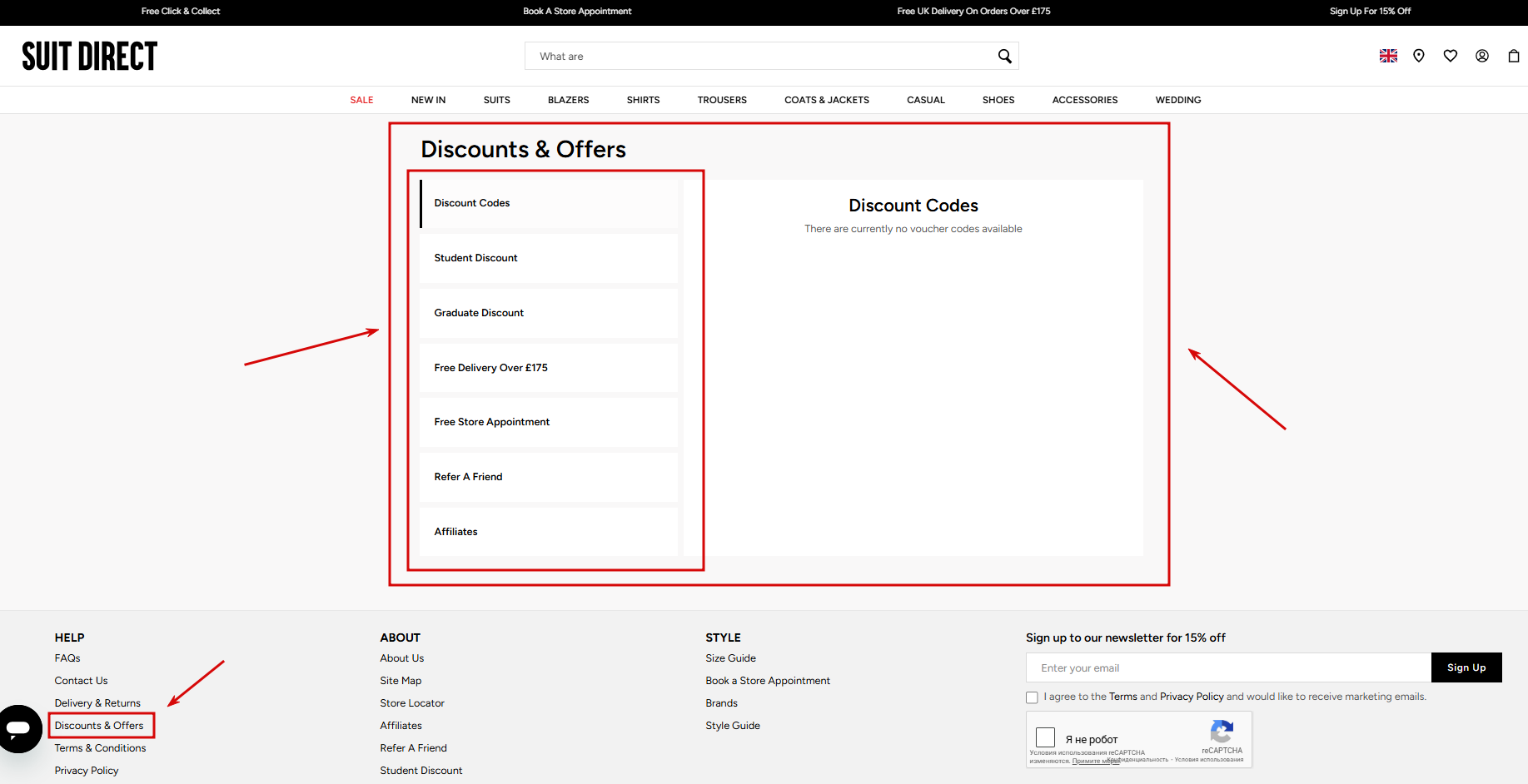
Task: Check the reCAPTCHA 'Я не робот' box
Action: click(1045, 737)
